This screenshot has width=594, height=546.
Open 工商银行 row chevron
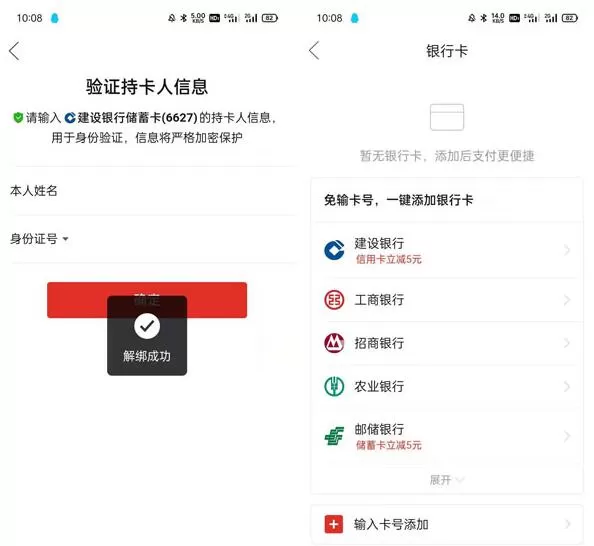567,300
